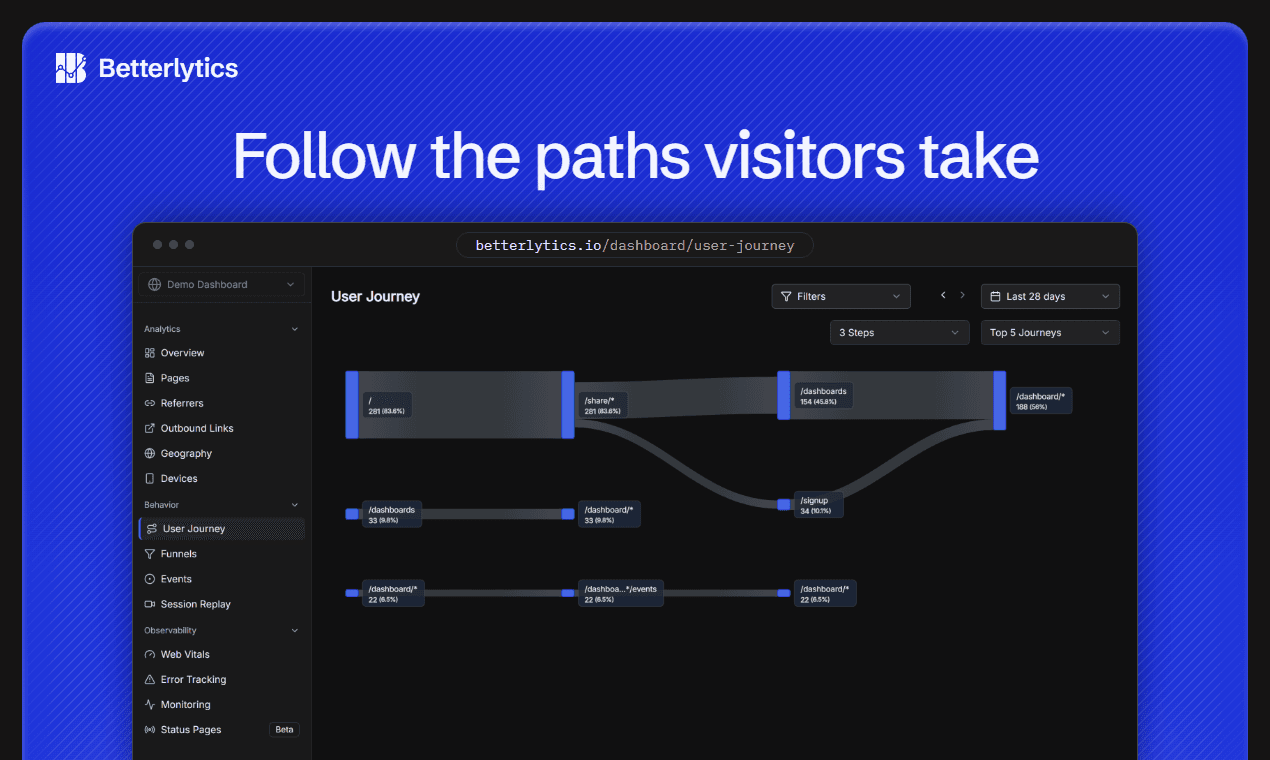Go to the previous period arrow
This screenshot has height=760, width=1270.
pos(943,296)
